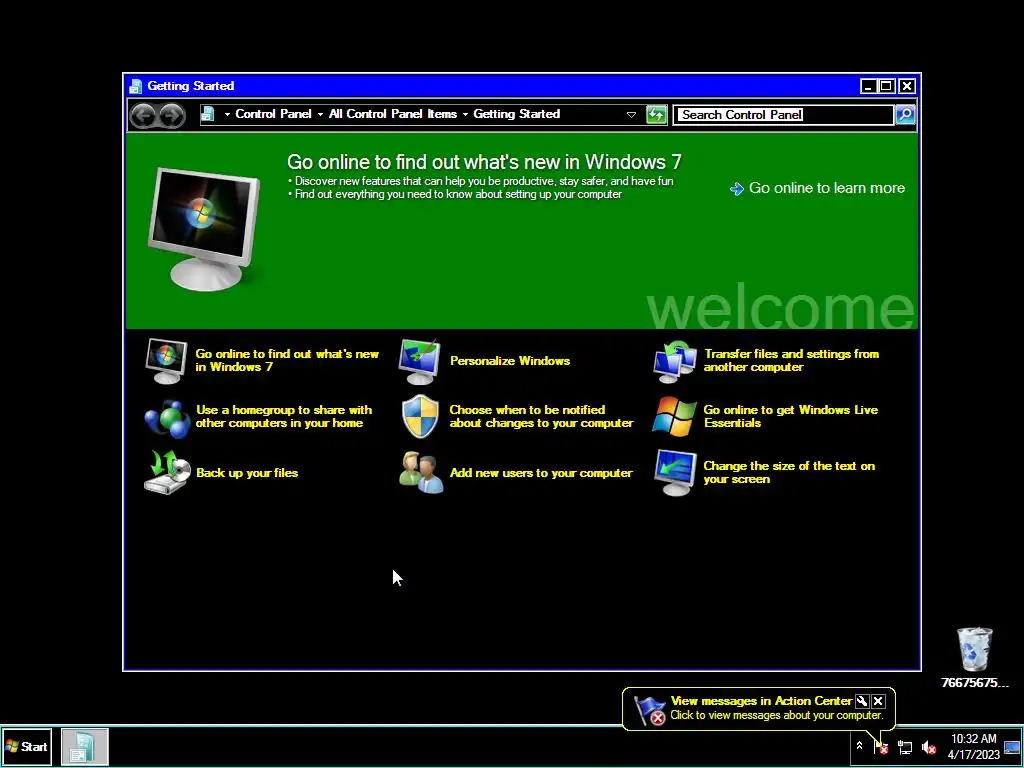Open Change the size of the text
1024x768 pixels.
(x=789, y=472)
